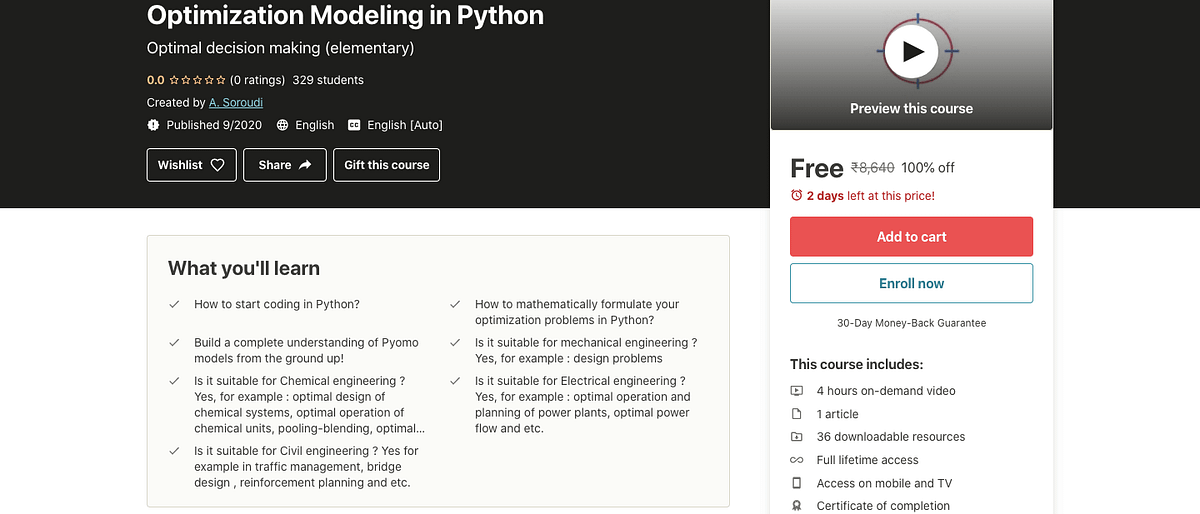Open instructor A. Soroudi profile link
The image size is (1200, 514).
click(236, 102)
